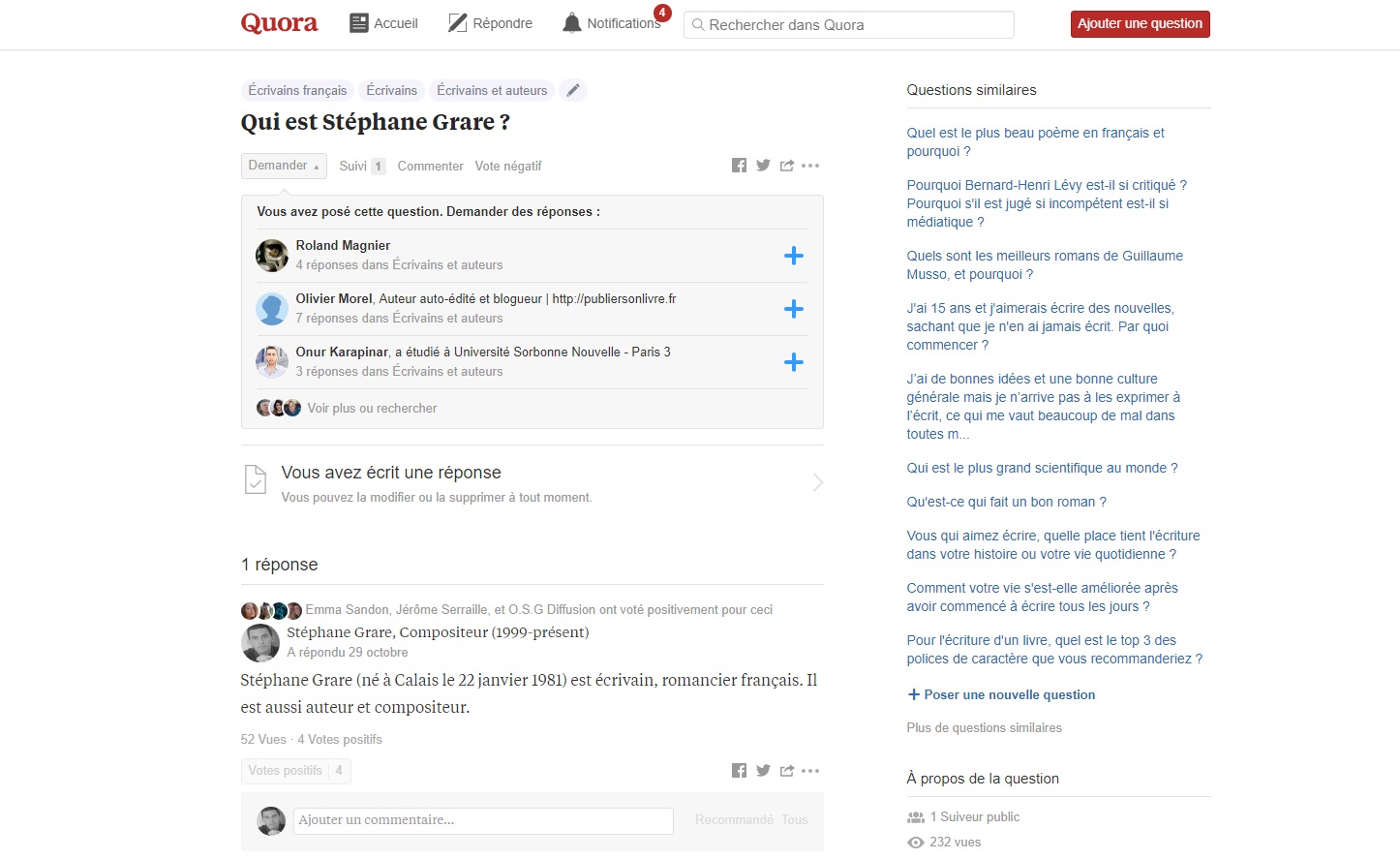Go to Accueil in the top navigation
The height and width of the screenshot is (859, 1400).
pos(383,23)
